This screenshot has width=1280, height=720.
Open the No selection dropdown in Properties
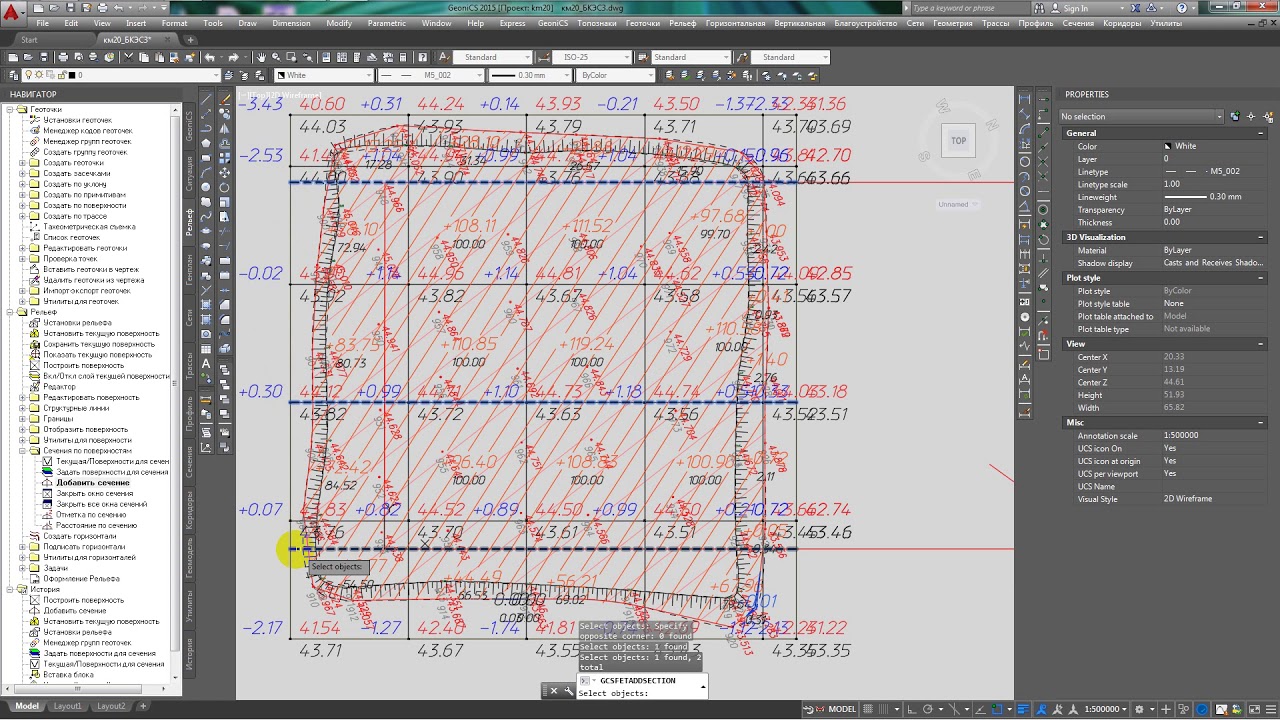pos(1141,116)
